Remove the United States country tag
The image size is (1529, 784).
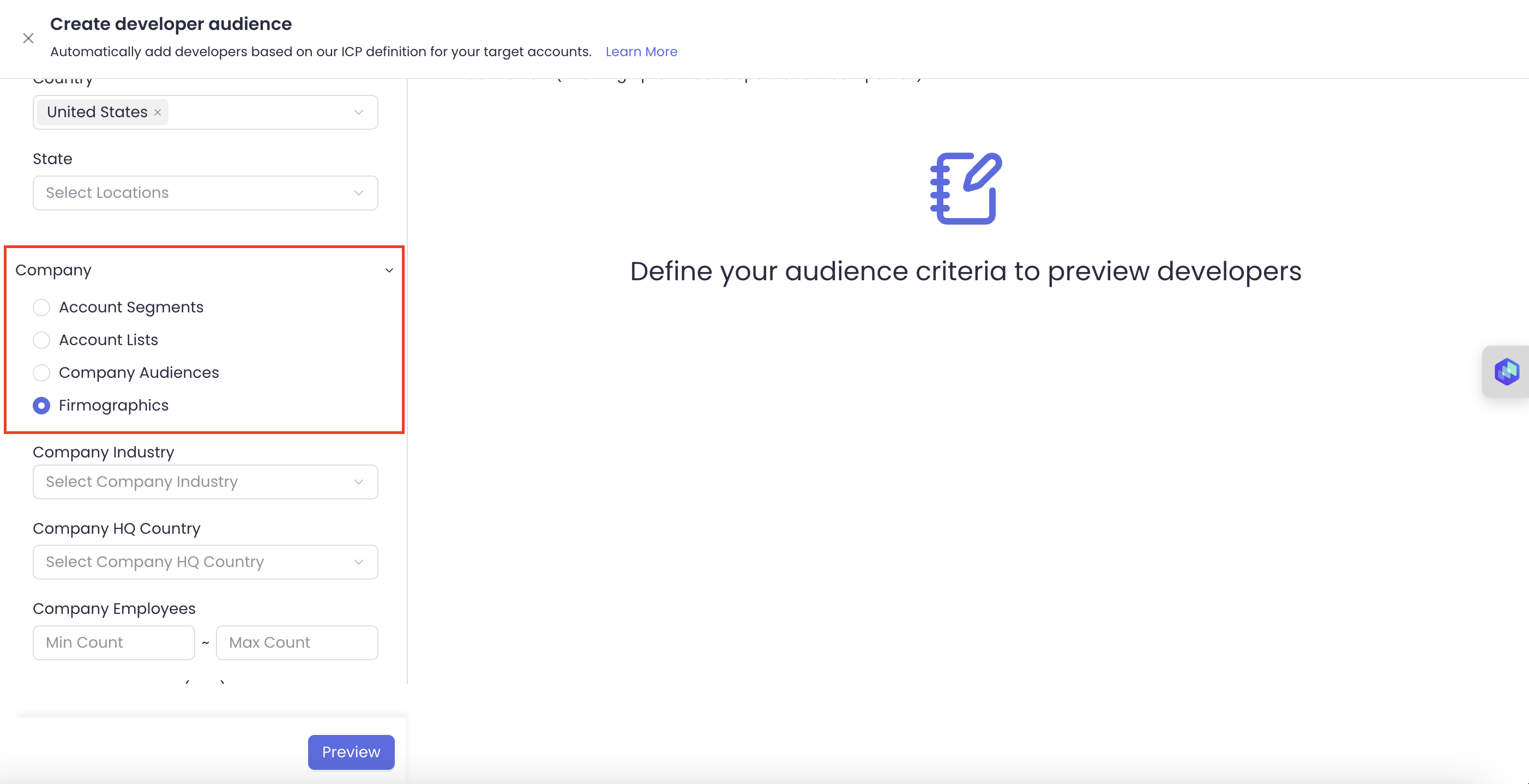pos(158,112)
